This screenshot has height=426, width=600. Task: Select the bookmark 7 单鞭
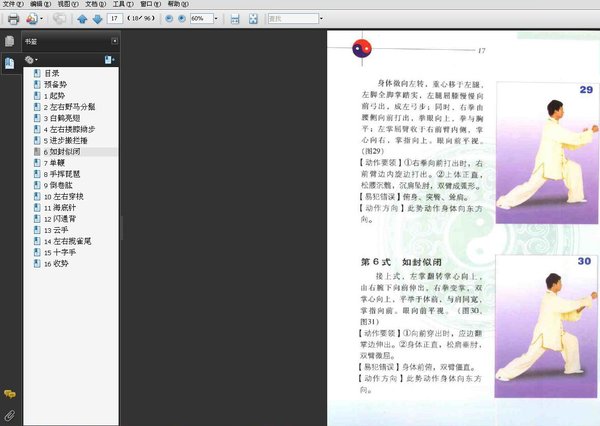click(x=54, y=163)
